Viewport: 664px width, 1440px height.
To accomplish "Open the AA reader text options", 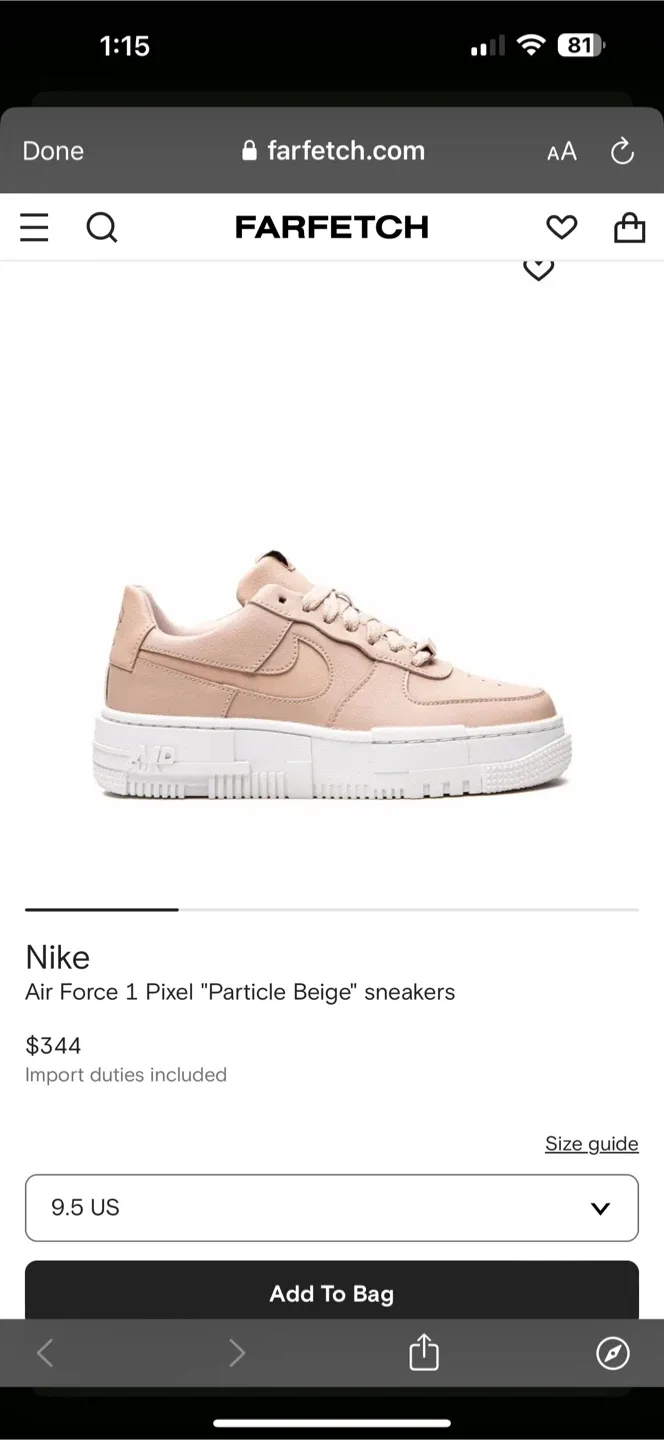I will 562,152.
